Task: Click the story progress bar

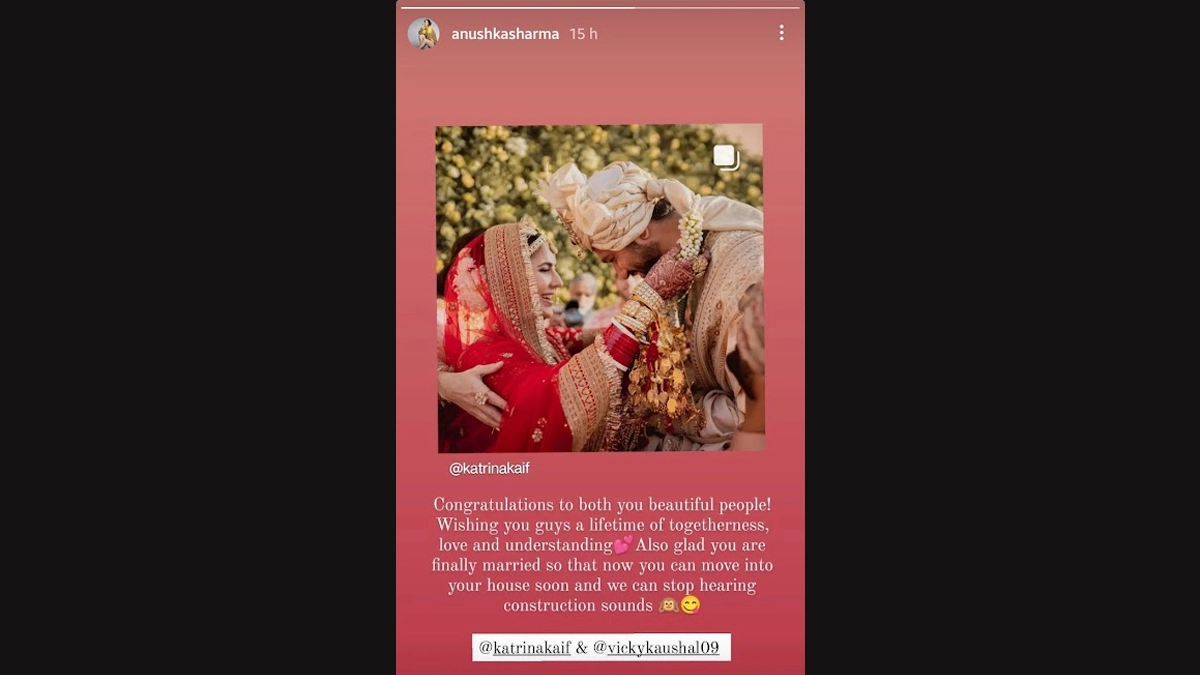Action: (x=600, y=7)
